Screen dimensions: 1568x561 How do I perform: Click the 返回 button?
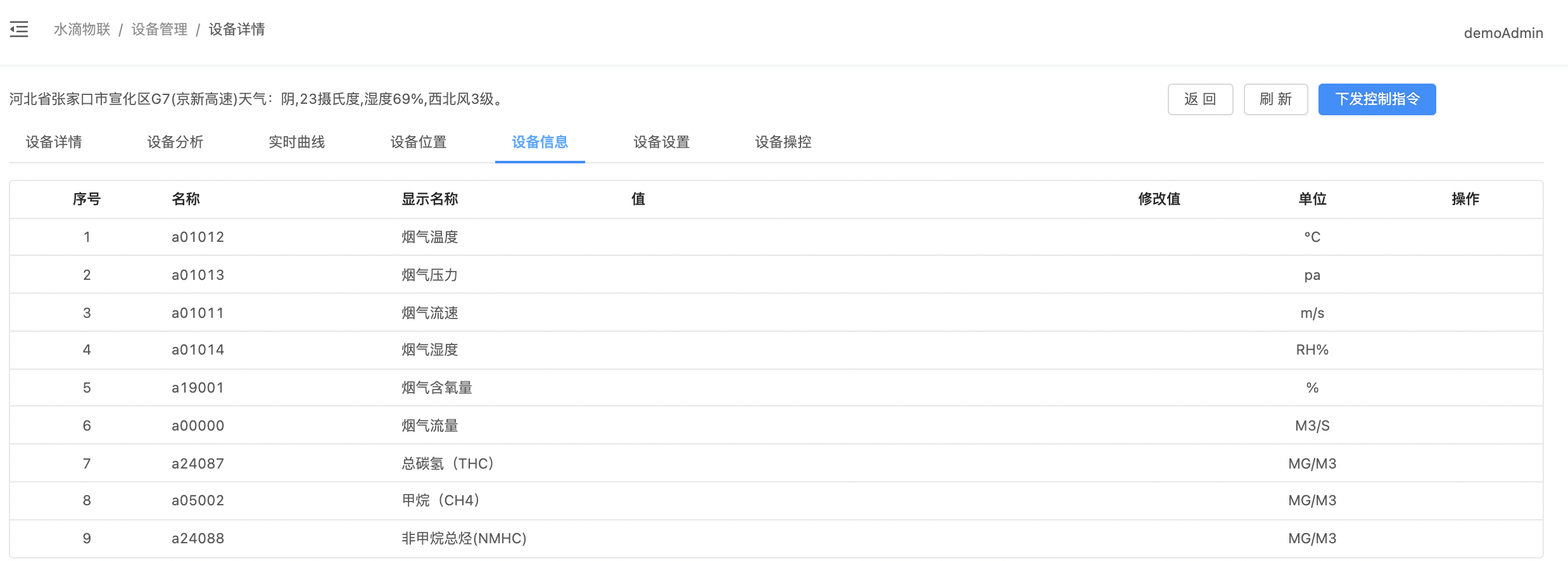tap(1199, 99)
